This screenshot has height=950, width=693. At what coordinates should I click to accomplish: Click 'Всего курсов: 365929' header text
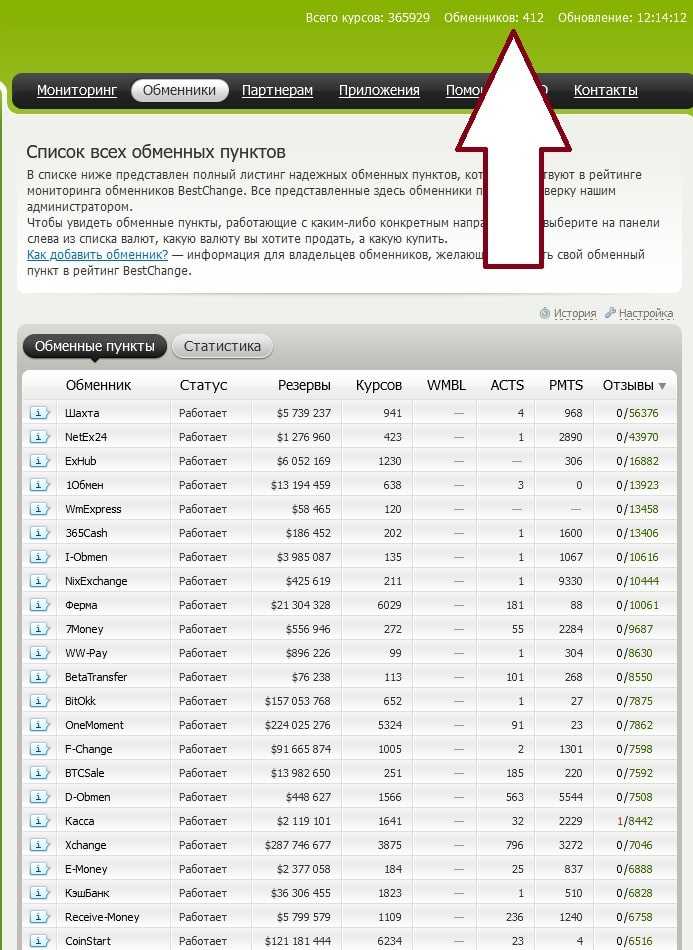368,18
